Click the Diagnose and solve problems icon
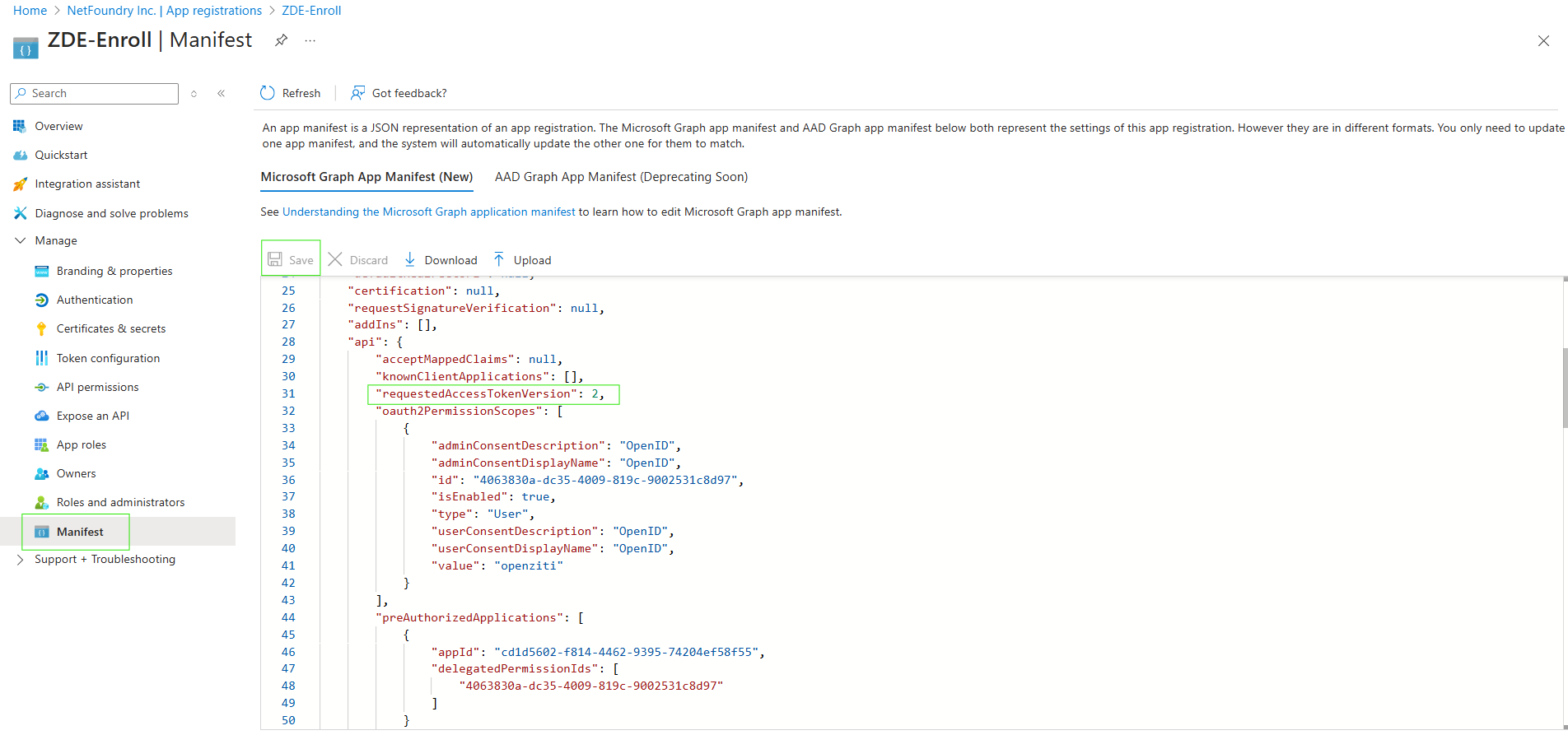This screenshot has width=1568, height=735. (x=20, y=213)
